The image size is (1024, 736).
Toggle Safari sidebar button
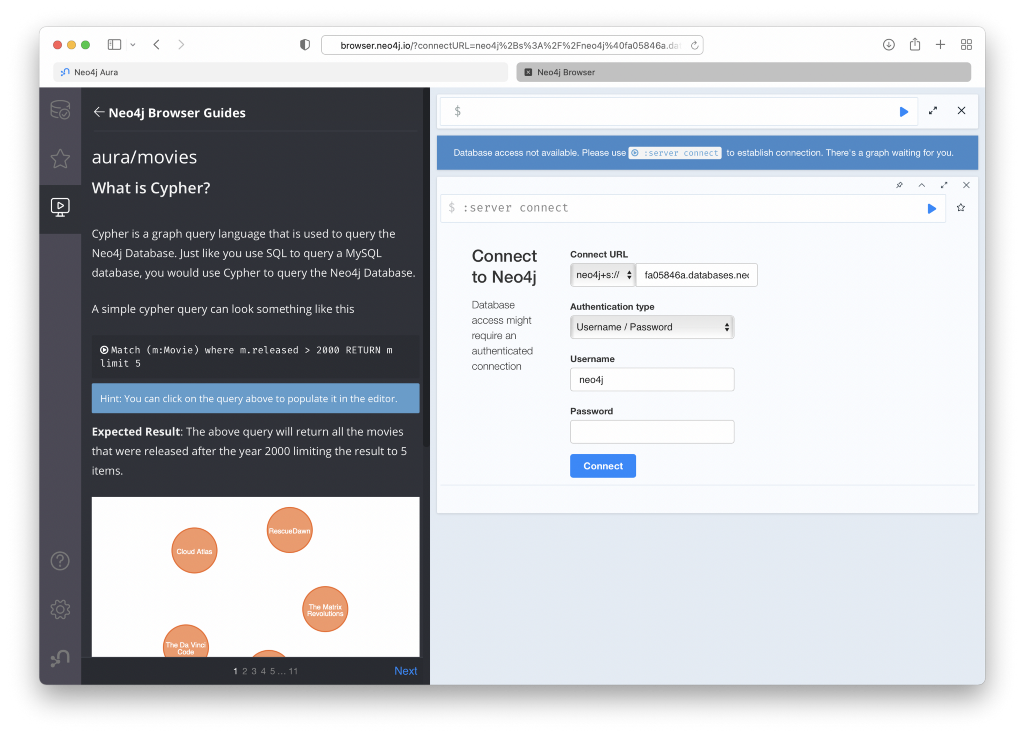point(114,44)
